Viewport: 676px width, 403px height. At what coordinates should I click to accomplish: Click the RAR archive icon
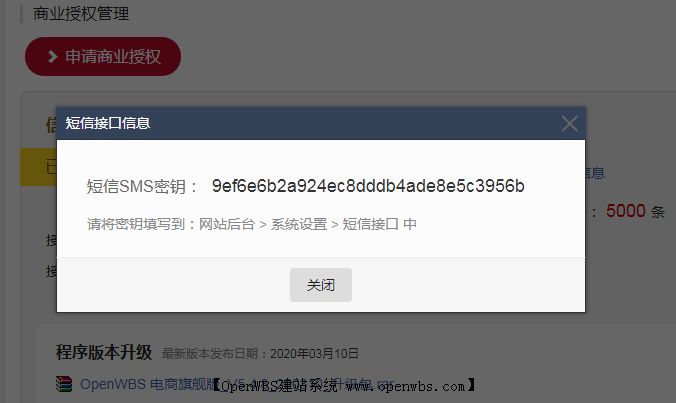click(64, 384)
